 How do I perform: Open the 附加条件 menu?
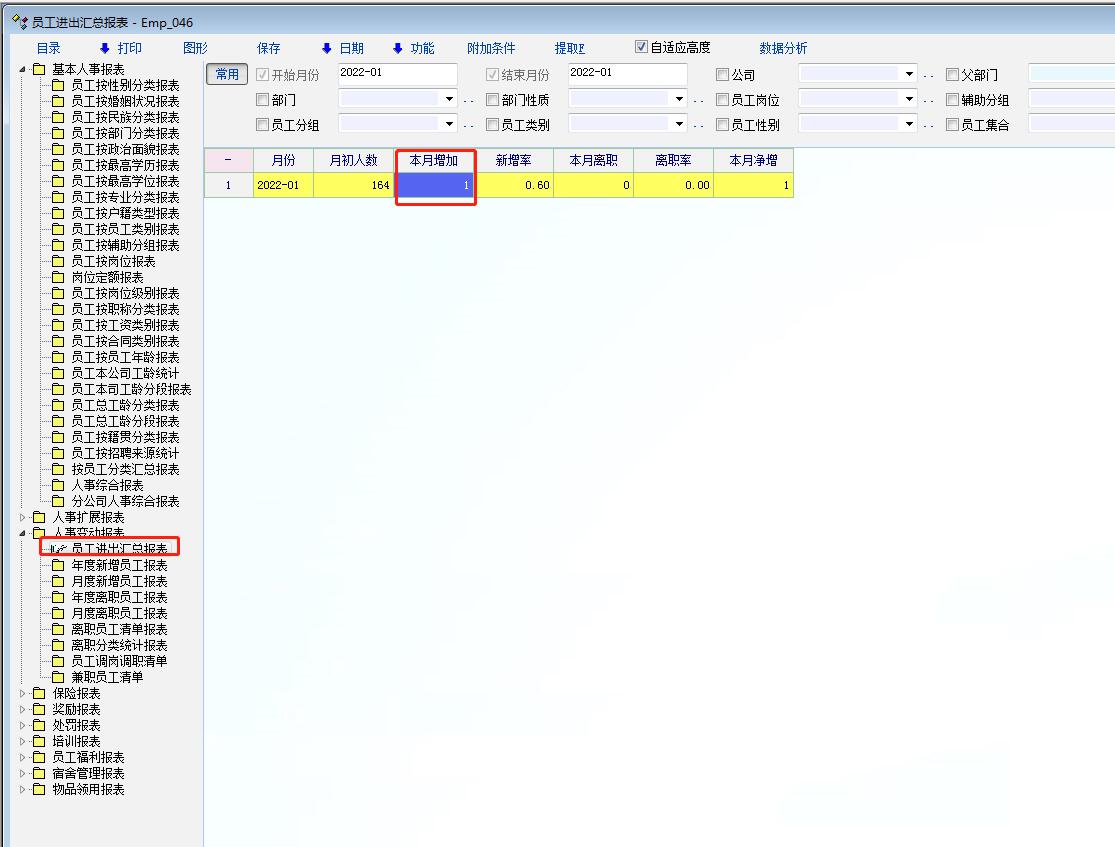point(491,48)
